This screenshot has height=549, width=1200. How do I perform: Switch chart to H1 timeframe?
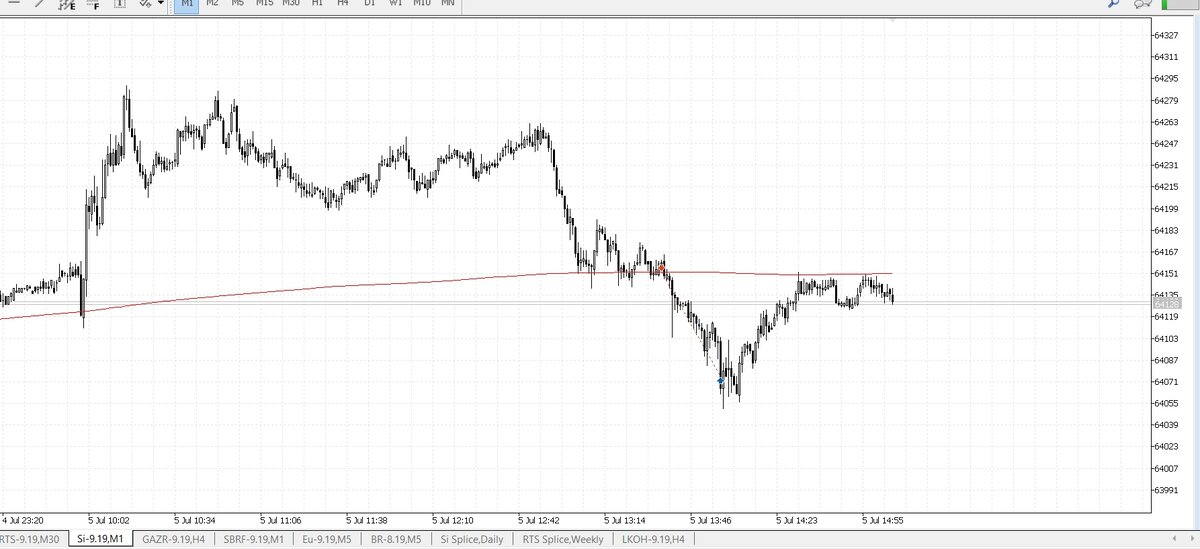(317, 4)
